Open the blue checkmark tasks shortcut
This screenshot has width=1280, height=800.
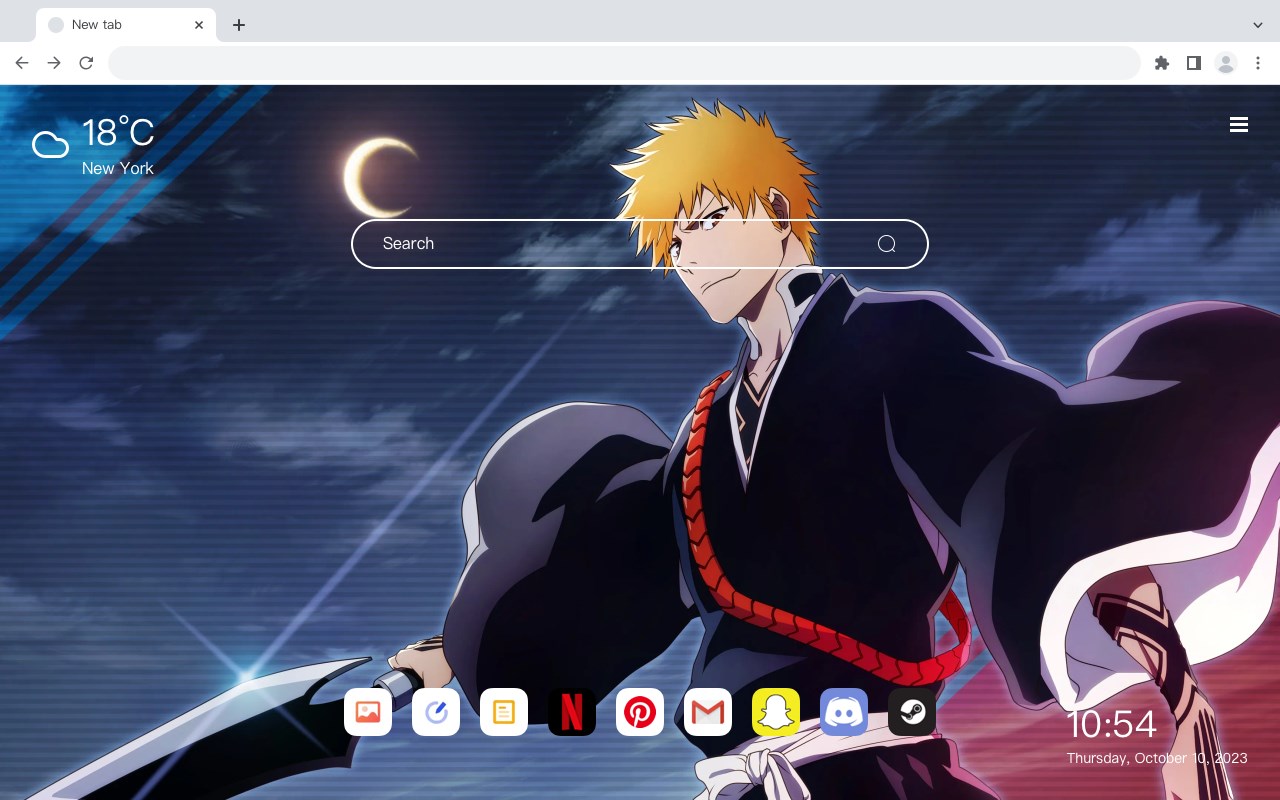pos(436,712)
